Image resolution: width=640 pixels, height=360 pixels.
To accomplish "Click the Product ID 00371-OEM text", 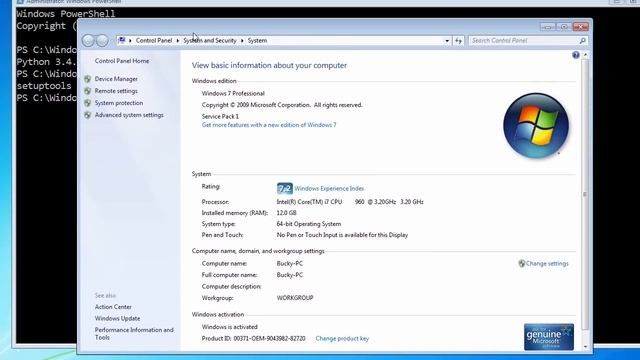I will pos(253,338).
